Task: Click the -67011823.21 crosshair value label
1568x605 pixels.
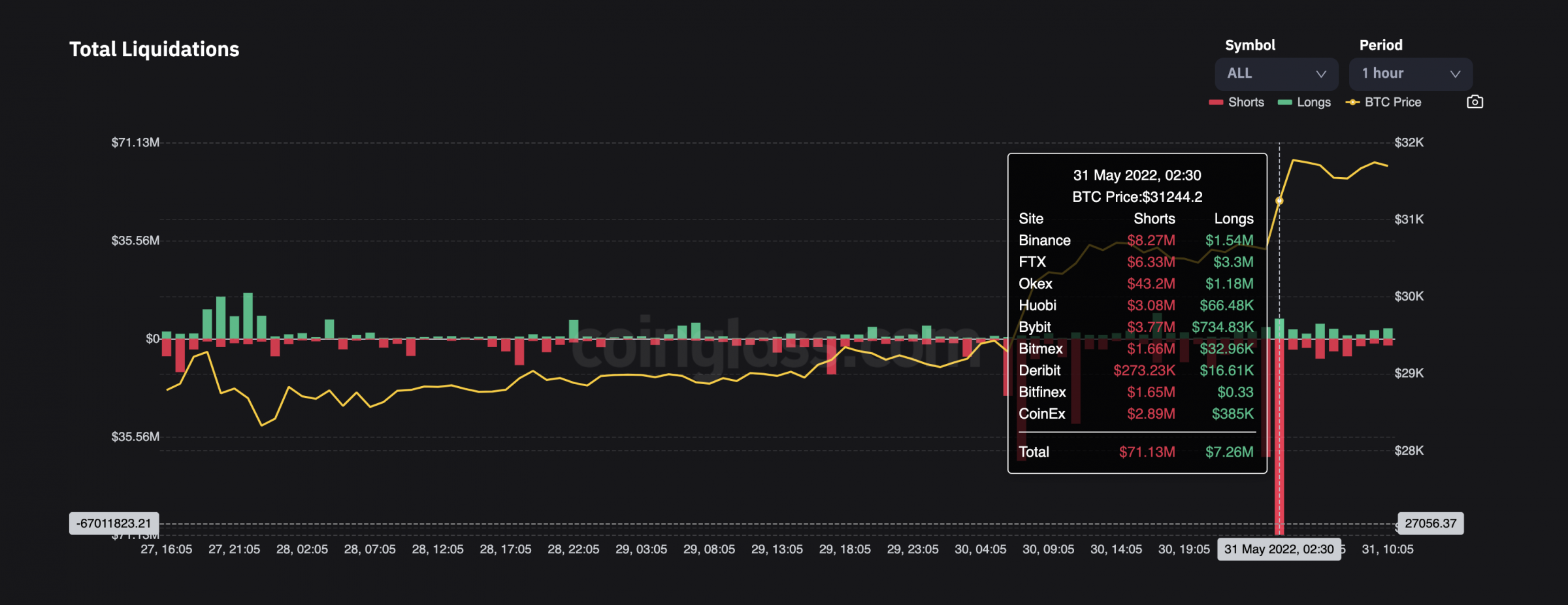Action: (x=114, y=523)
